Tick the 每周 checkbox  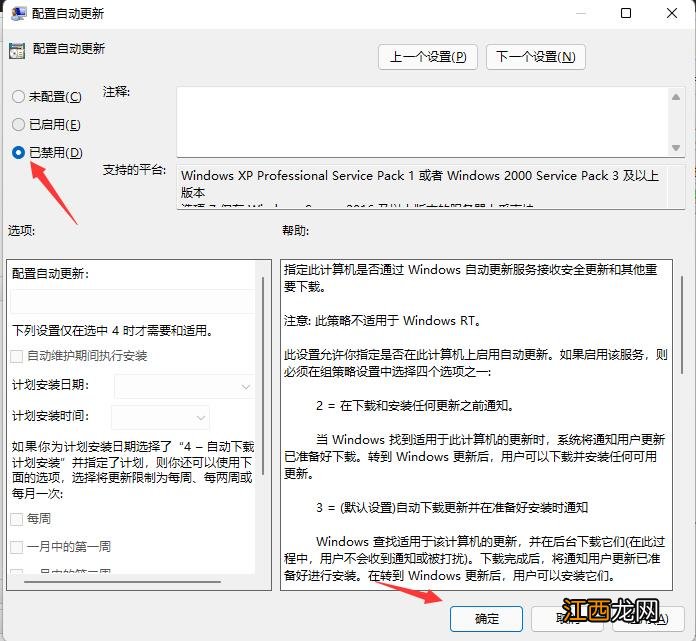(17, 519)
